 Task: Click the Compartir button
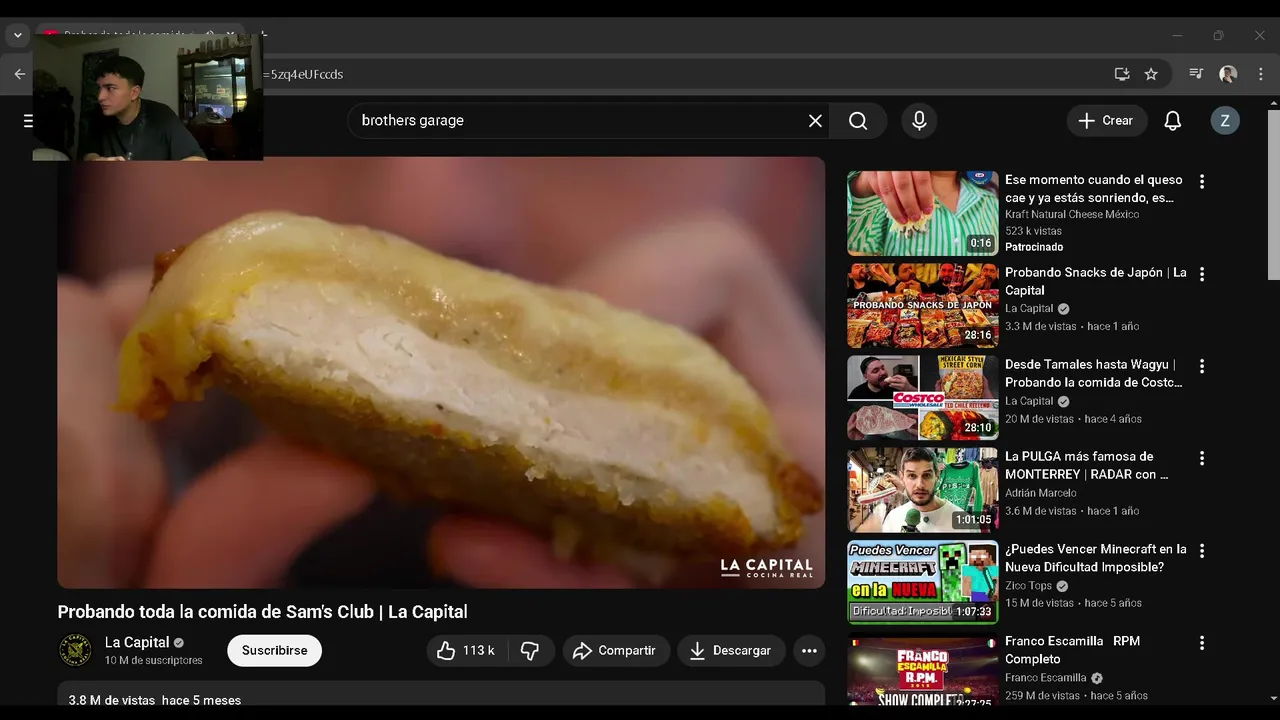[x=616, y=651]
